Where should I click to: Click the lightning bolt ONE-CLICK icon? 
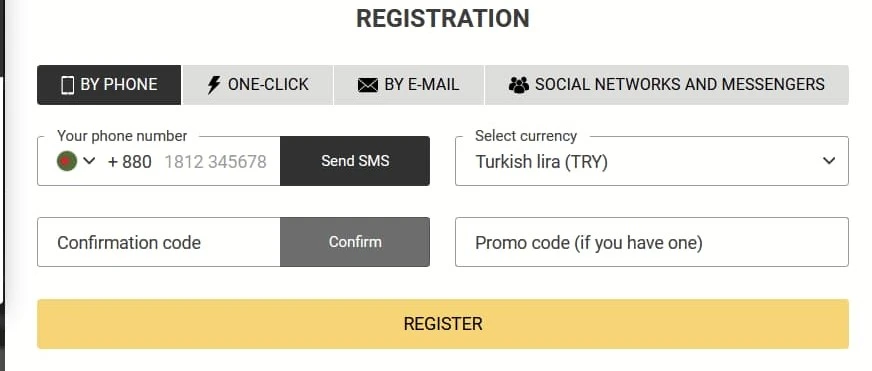214,85
